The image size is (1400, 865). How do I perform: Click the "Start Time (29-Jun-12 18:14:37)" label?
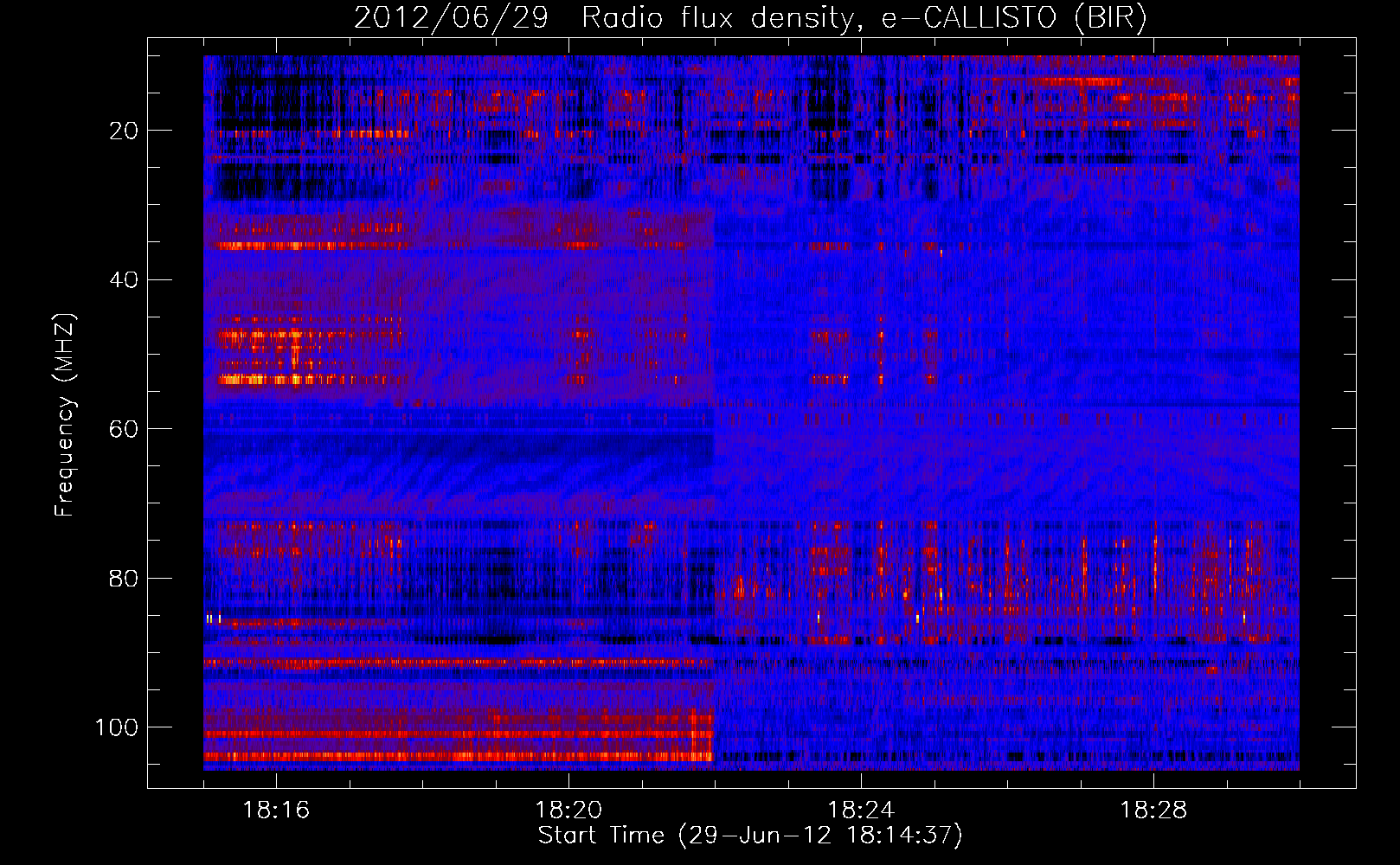pyautogui.click(x=750, y=836)
